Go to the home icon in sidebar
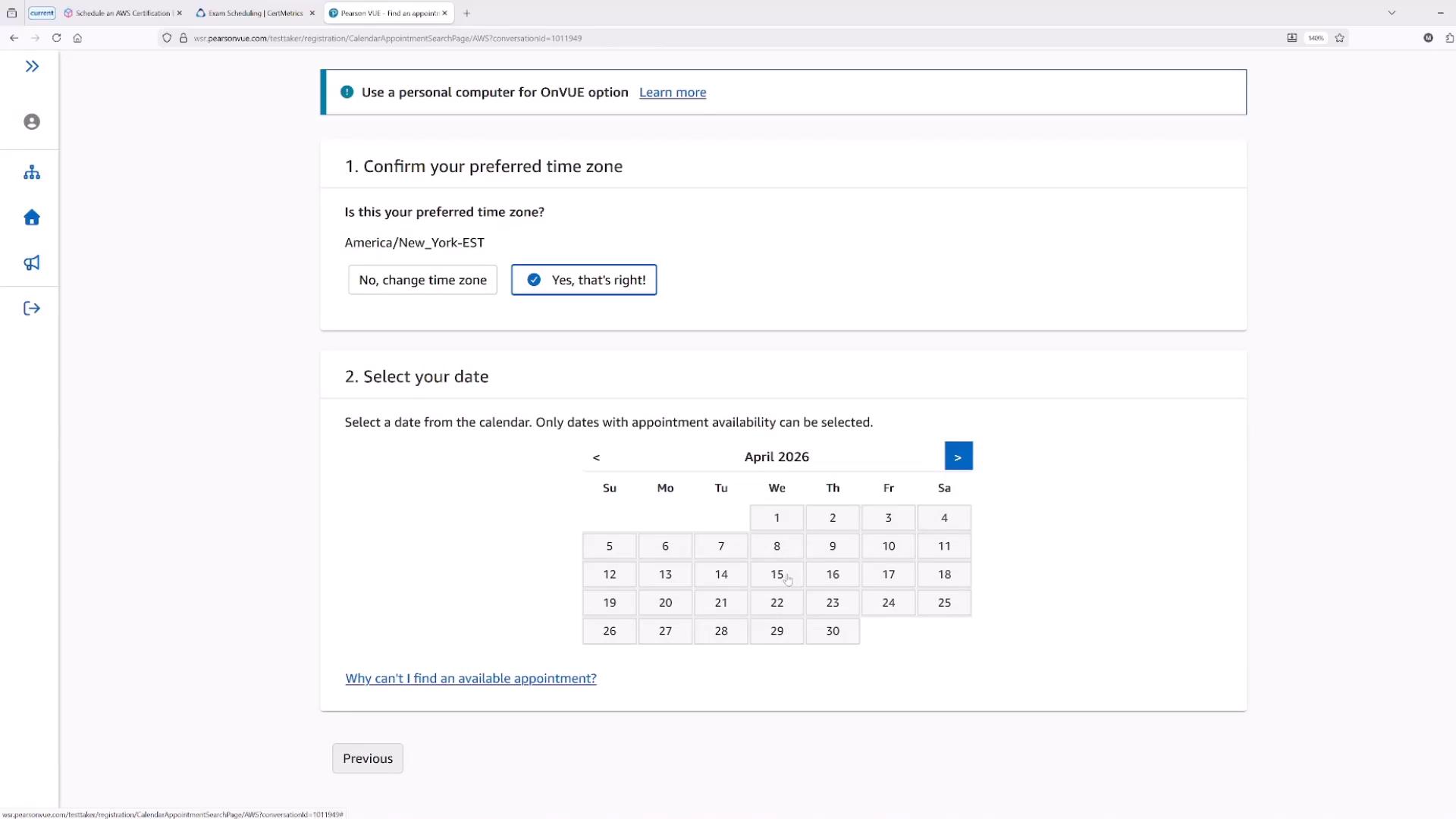 [32, 218]
